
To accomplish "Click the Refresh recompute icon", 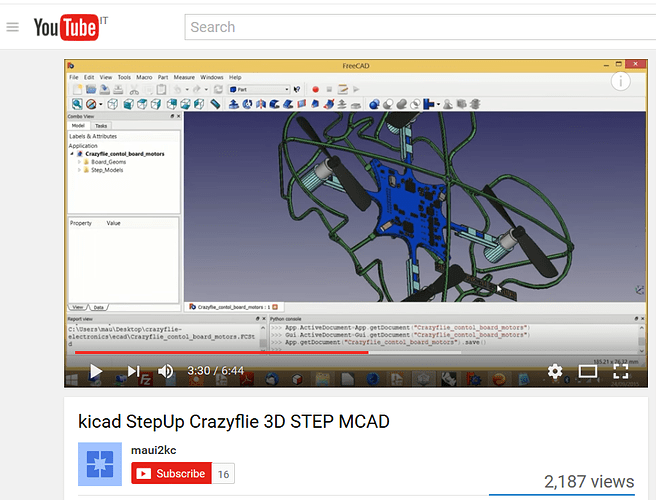I will 218,90.
